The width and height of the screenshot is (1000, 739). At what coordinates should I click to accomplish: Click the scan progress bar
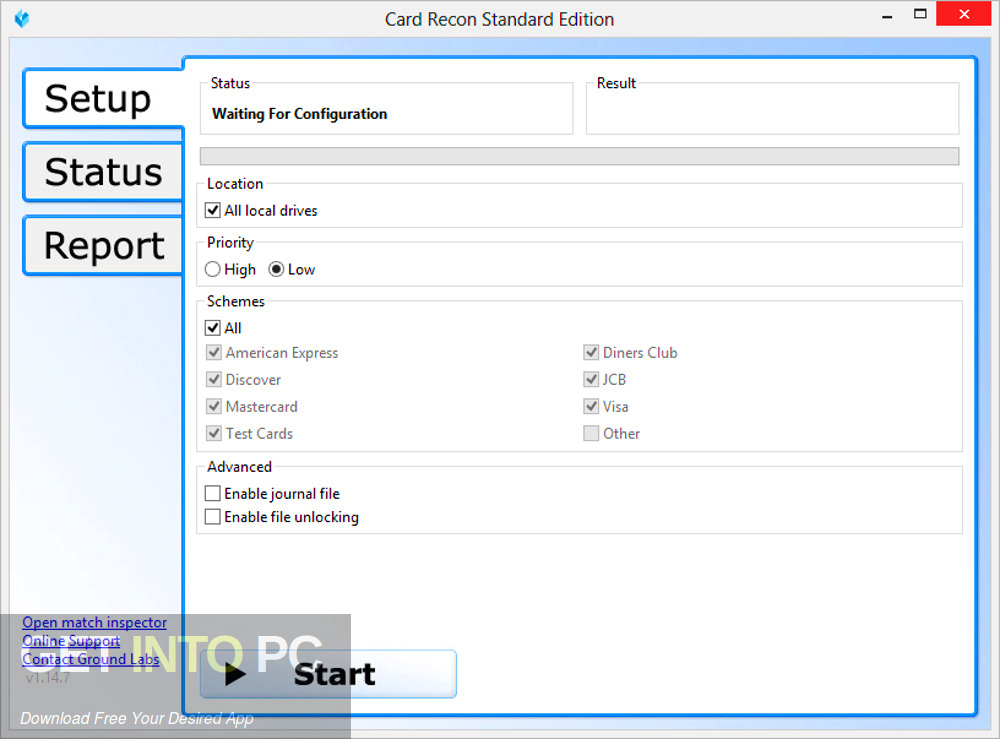[x=579, y=156]
